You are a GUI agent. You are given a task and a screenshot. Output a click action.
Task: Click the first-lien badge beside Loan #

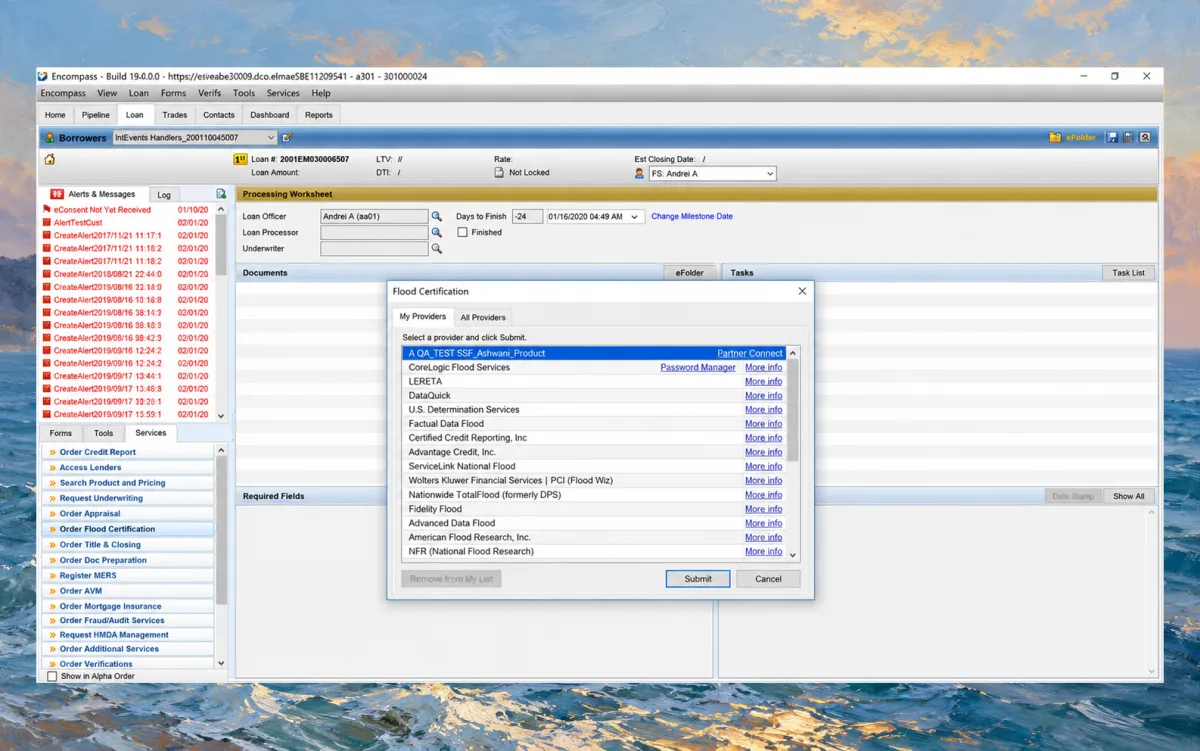coord(240,159)
